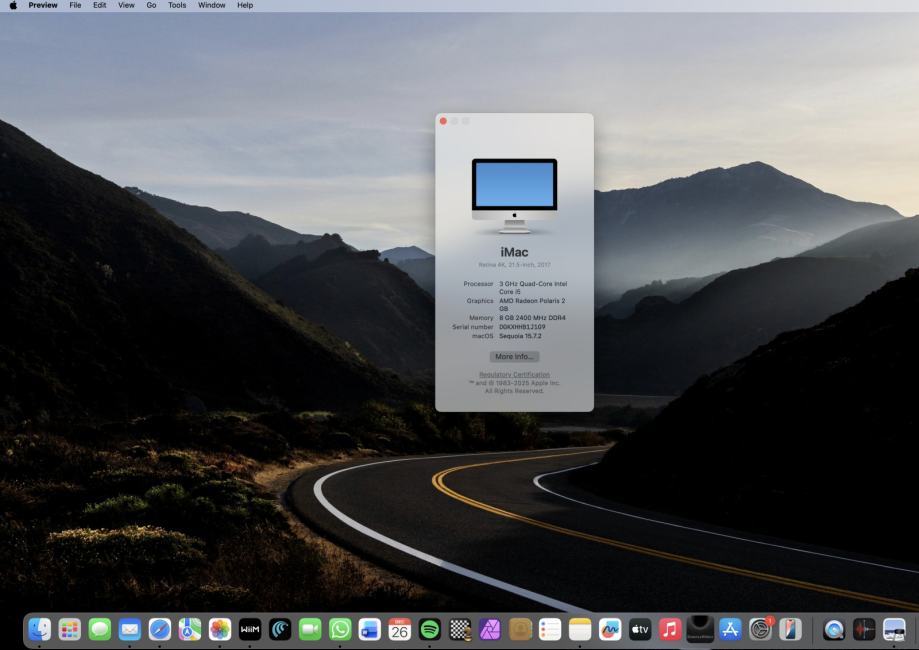The height and width of the screenshot is (650, 919).
Task: Open System Settings from the dock
Action: click(x=761, y=629)
